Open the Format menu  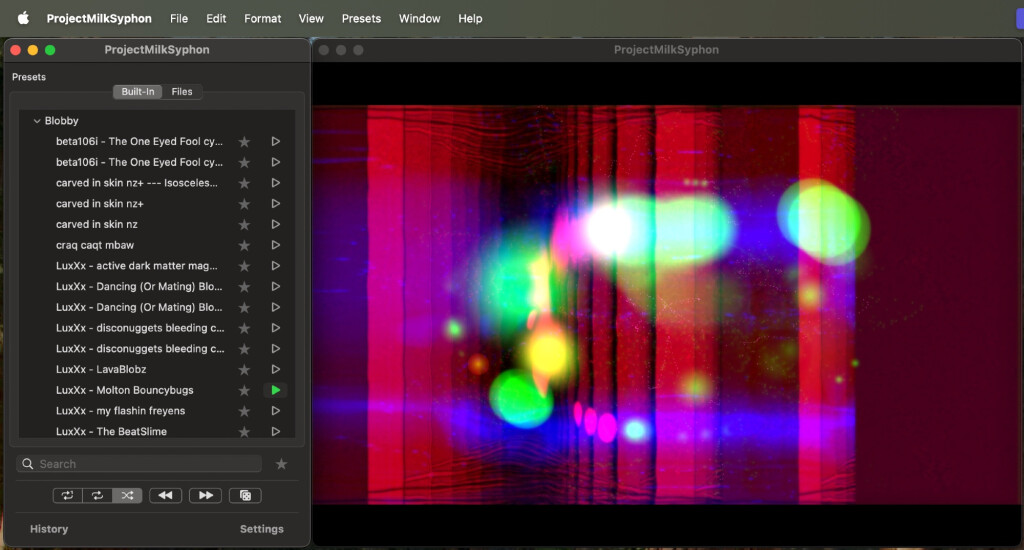262,18
